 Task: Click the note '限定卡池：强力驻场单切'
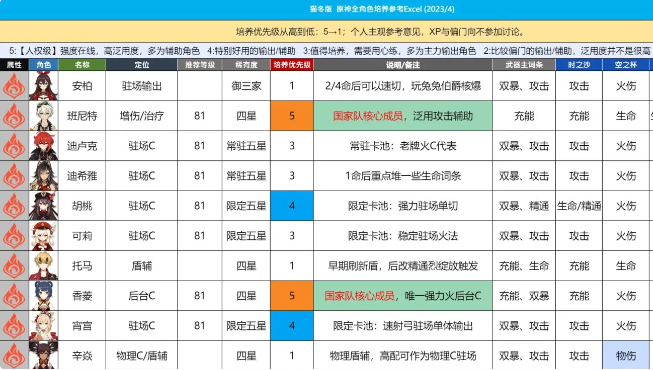(x=403, y=206)
